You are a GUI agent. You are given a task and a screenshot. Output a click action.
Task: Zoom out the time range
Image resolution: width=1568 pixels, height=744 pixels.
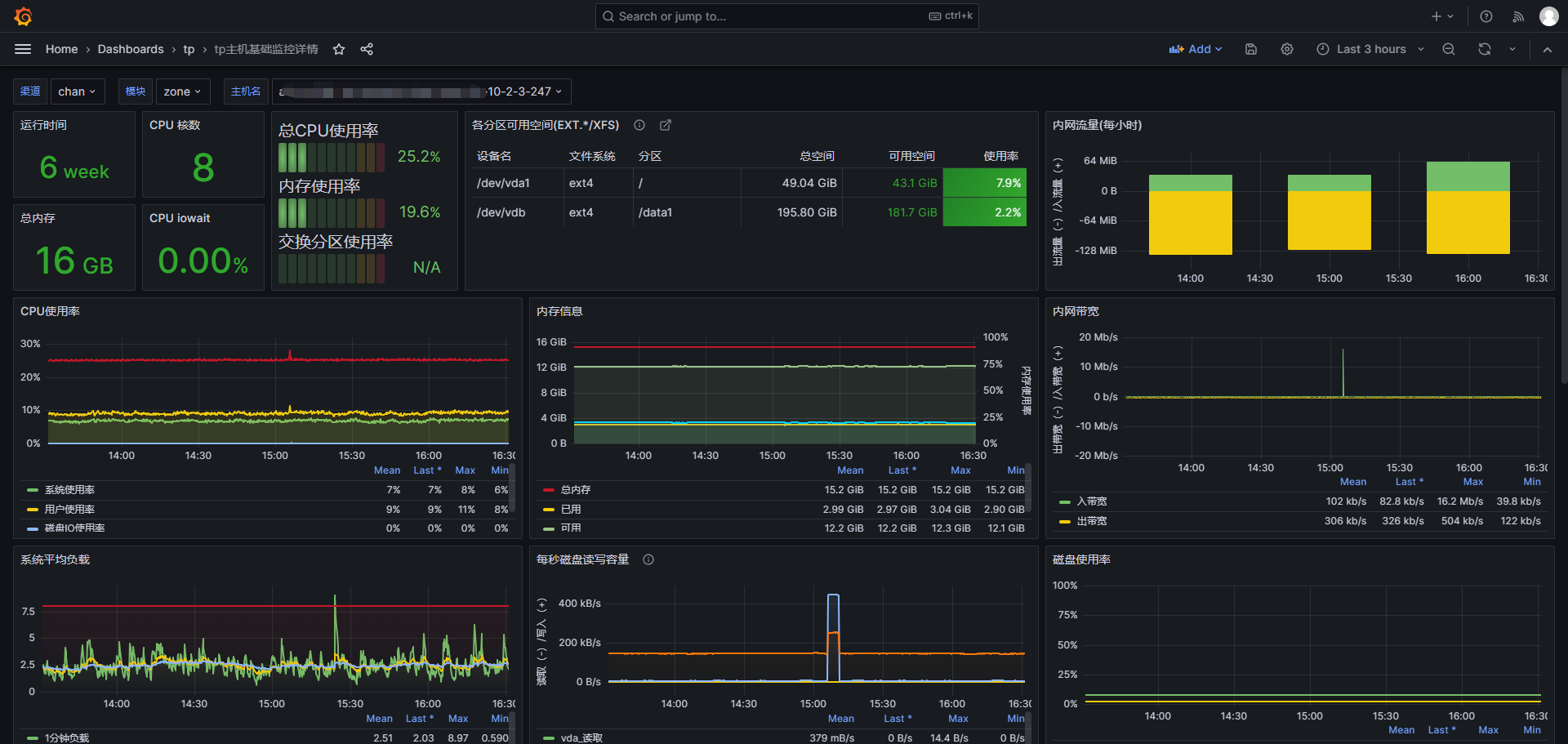1449,49
